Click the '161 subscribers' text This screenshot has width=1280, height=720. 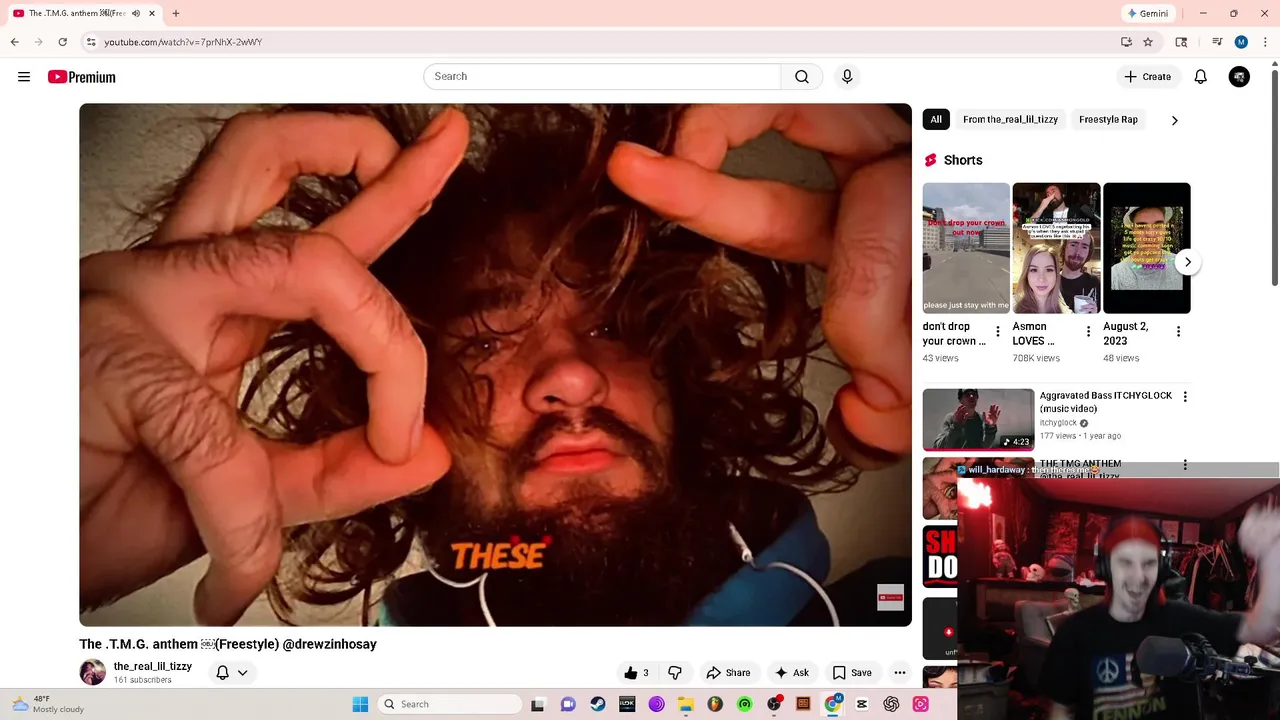pos(143,680)
